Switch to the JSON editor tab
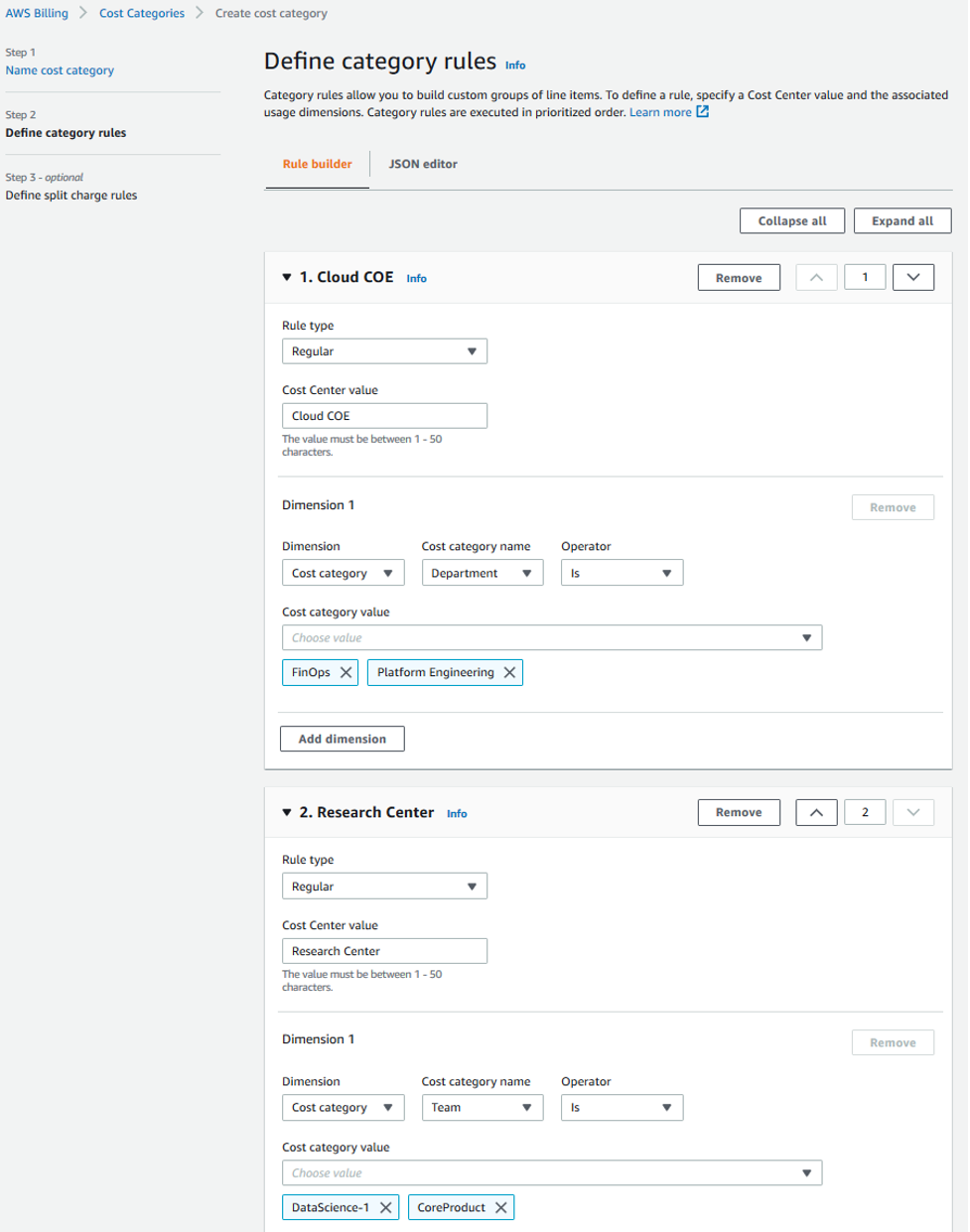970x1232 pixels. (x=423, y=165)
